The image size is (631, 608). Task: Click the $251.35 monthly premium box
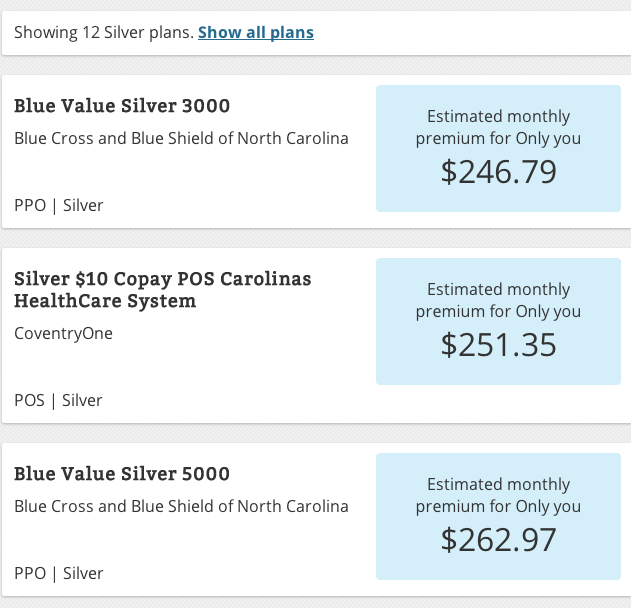click(x=498, y=321)
